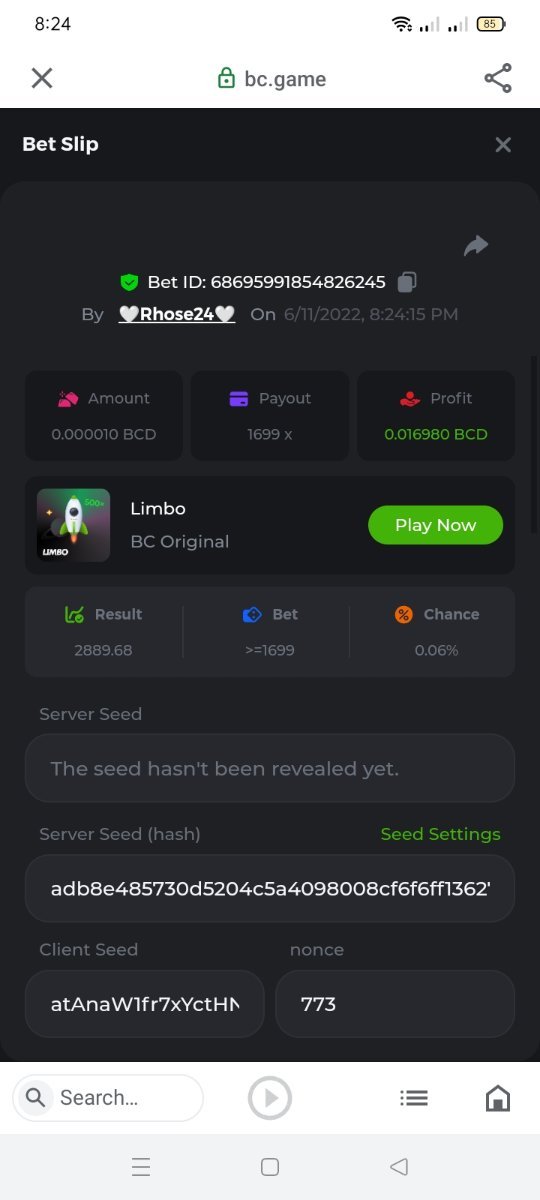This screenshot has height=1200, width=540.
Task: Open Seed Settings
Action: click(441, 834)
